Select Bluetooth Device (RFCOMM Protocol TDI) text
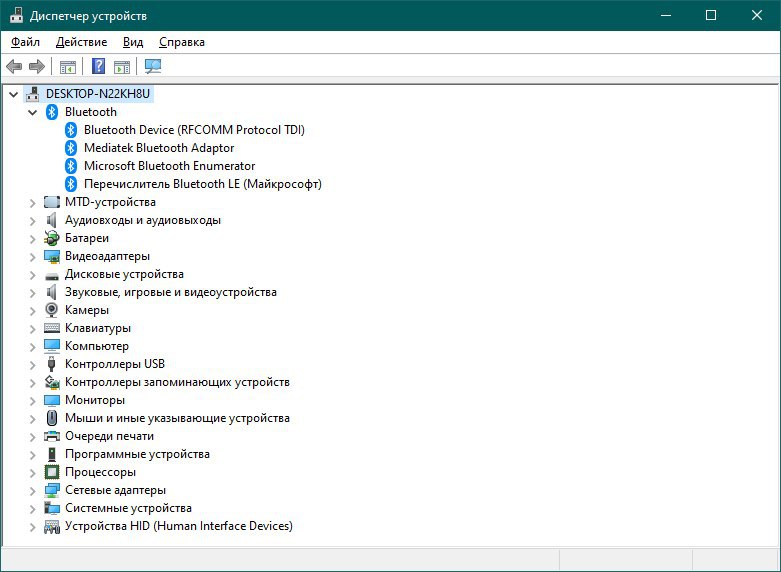 194,130
